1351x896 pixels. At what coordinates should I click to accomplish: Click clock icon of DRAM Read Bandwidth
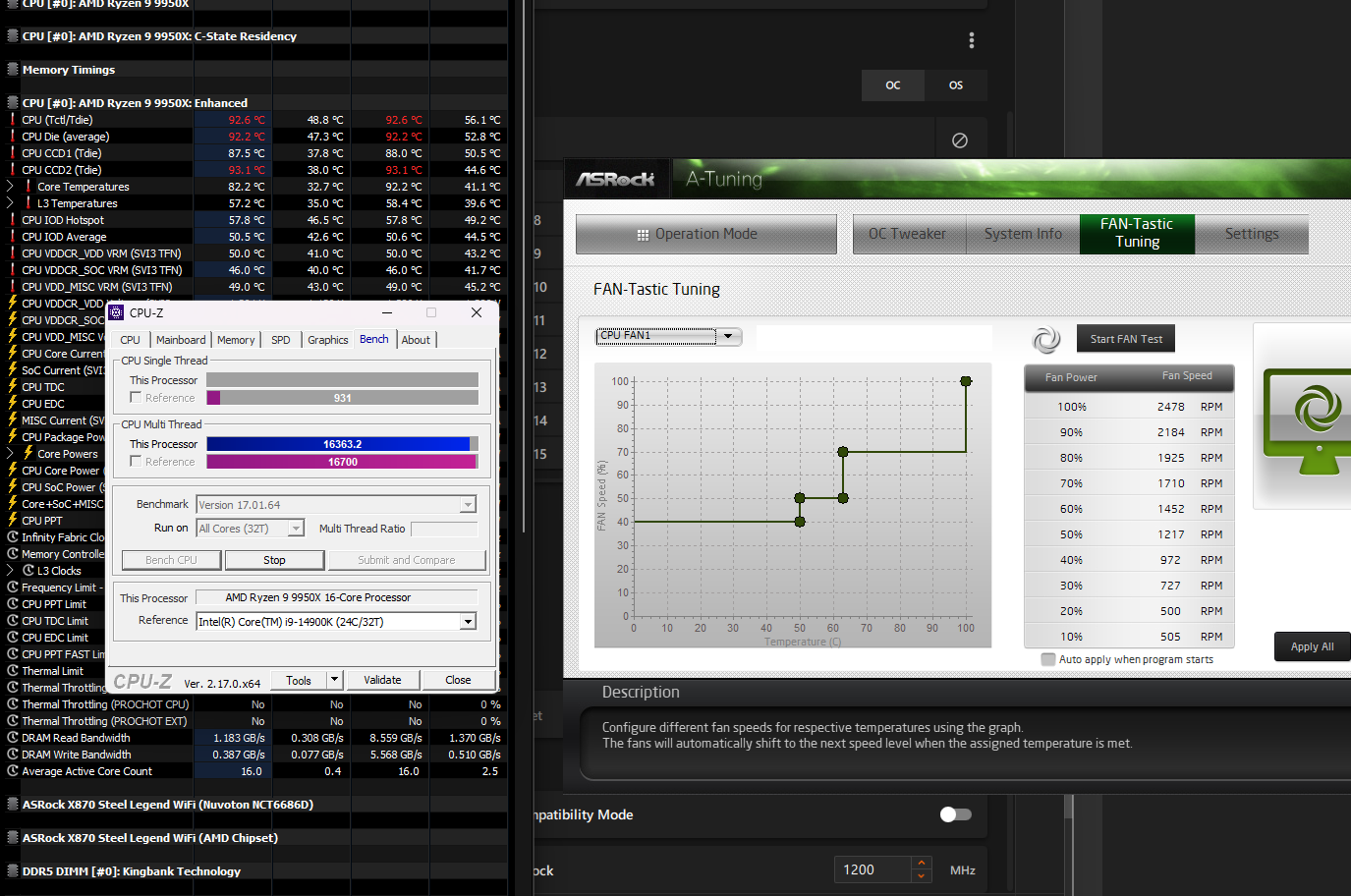(x=13, y=738)
